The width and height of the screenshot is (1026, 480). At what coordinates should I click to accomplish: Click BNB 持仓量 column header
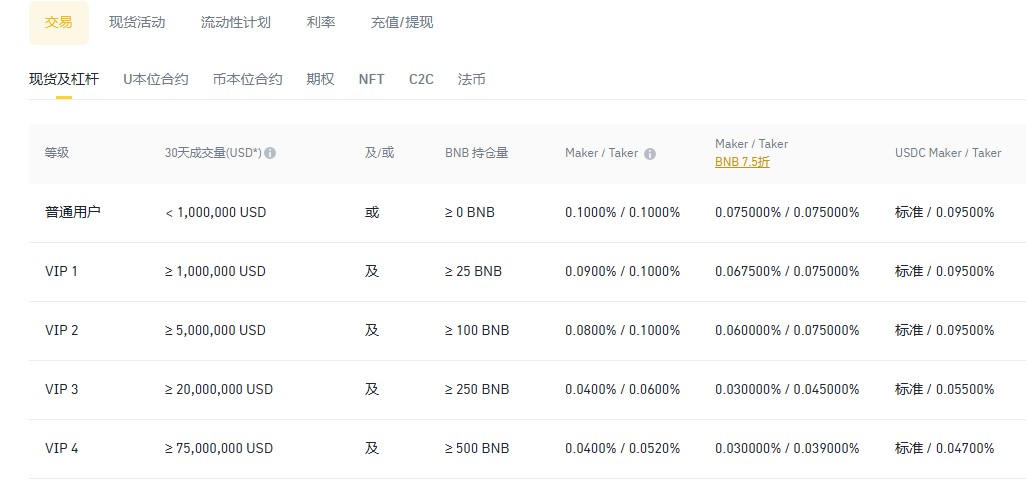click(476, 153)
